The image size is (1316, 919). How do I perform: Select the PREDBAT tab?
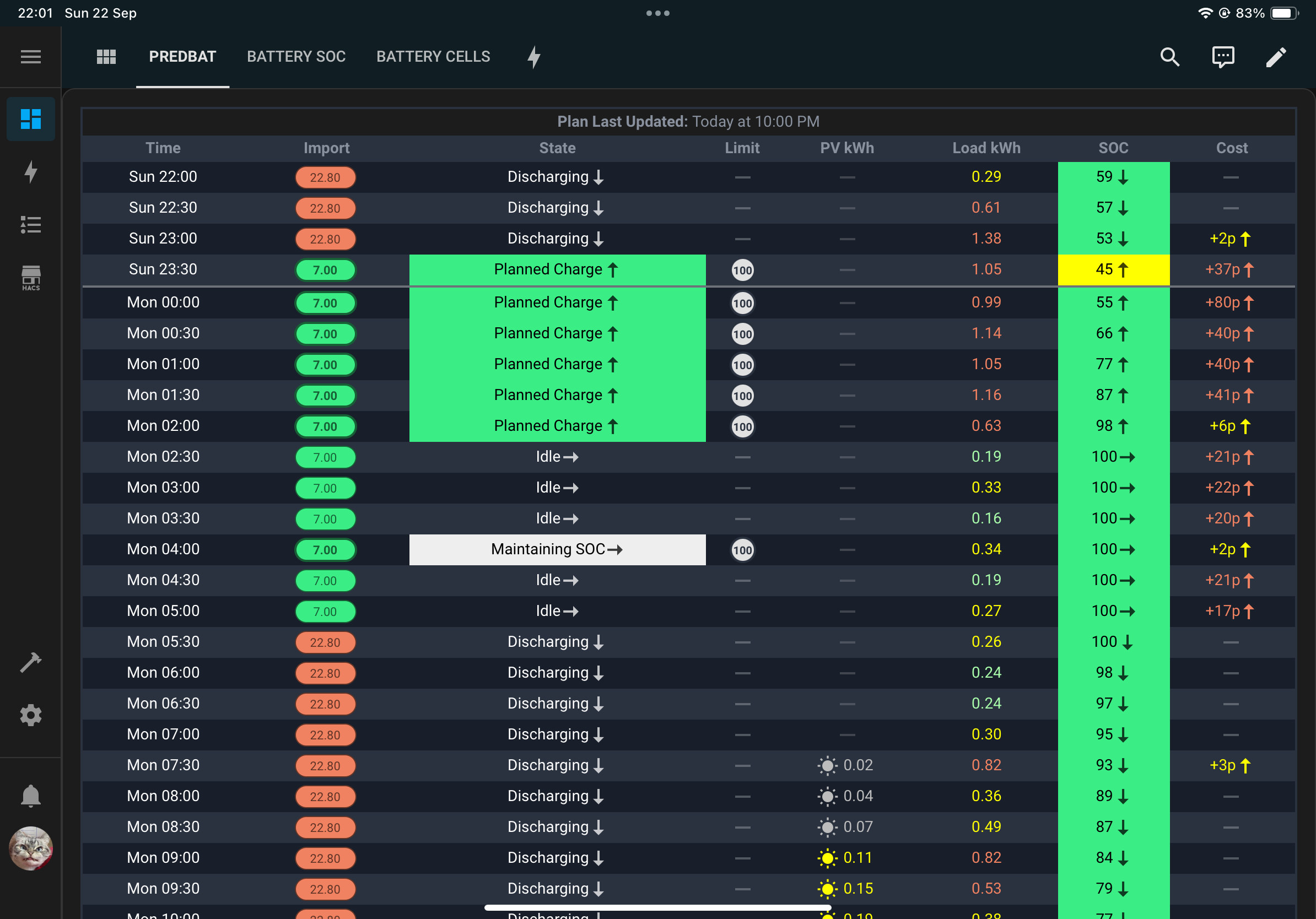(x=182, y=57)
